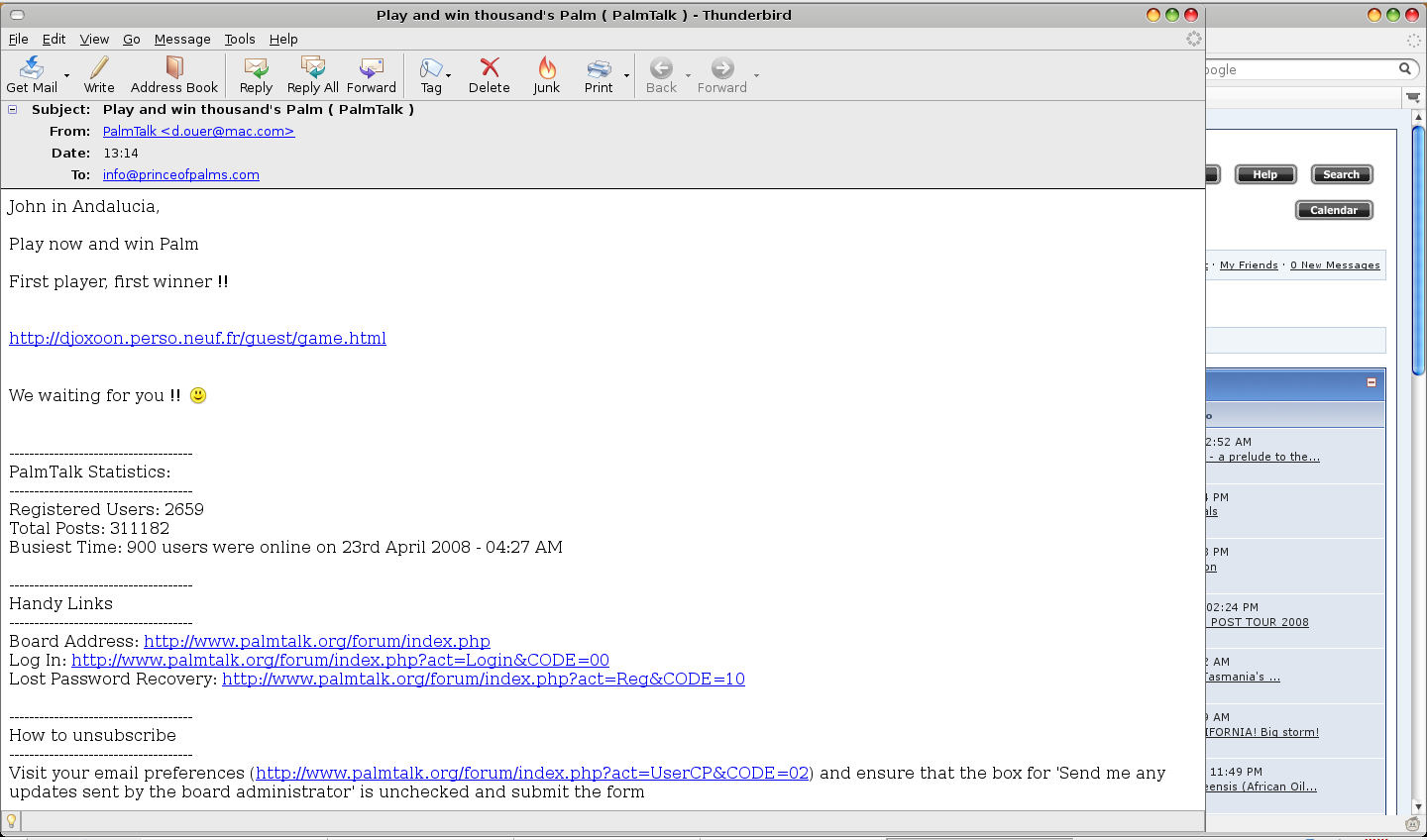Open the email preferences UserCP link
The image size is (1427, 840).
[533, 773]
